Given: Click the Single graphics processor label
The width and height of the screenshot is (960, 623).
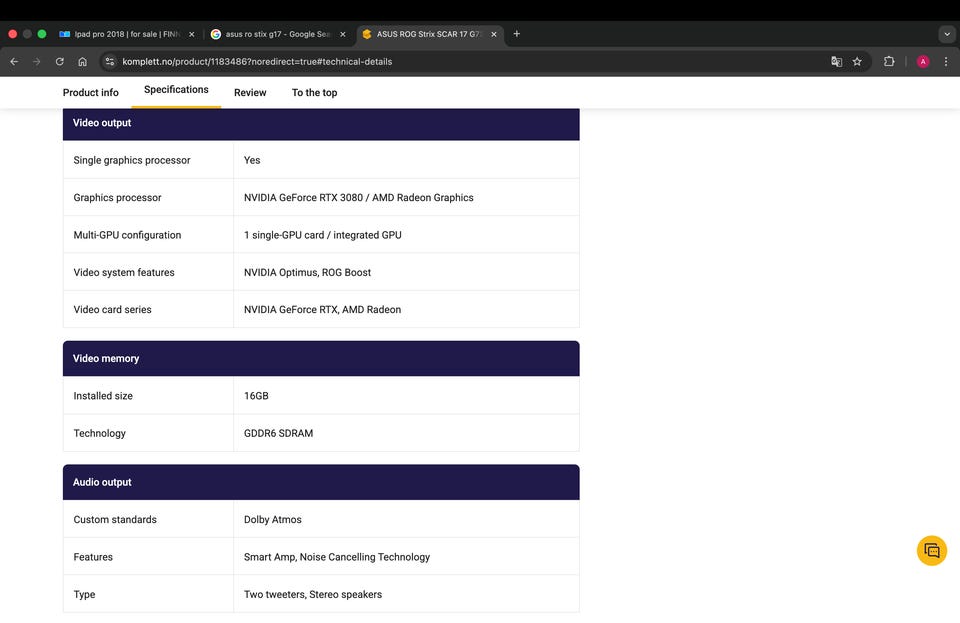Looking at the screenshot, I should [x=132, y=160].
